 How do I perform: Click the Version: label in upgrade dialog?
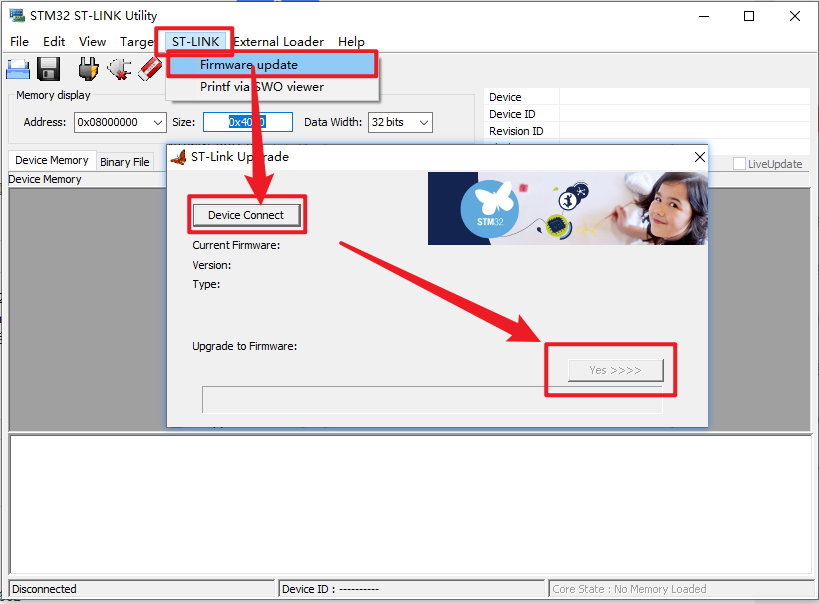pyautogui.click(x=212, y=265)
